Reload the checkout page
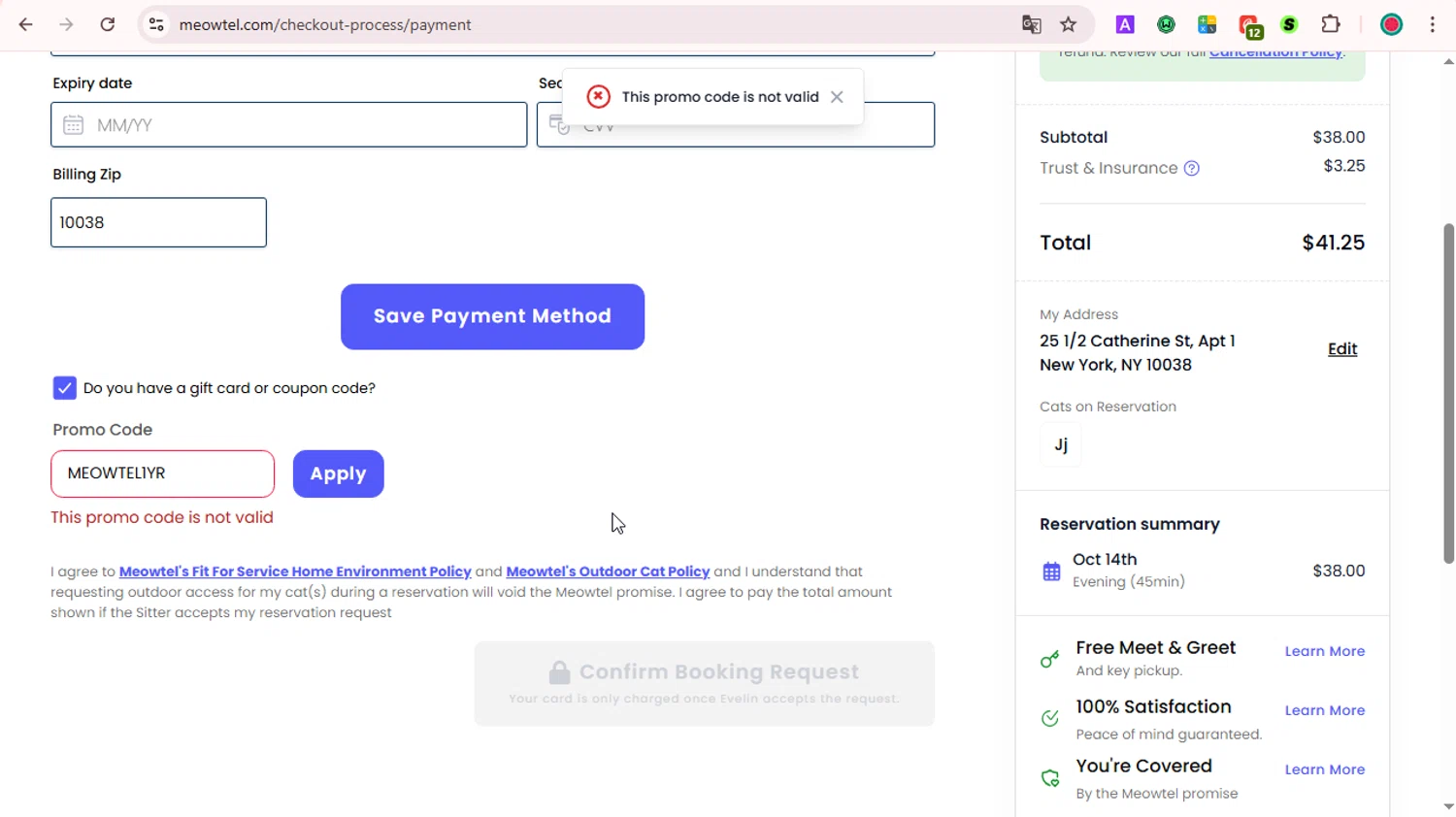Screen dimensions: 1456x817 click(x=108, y=24)
